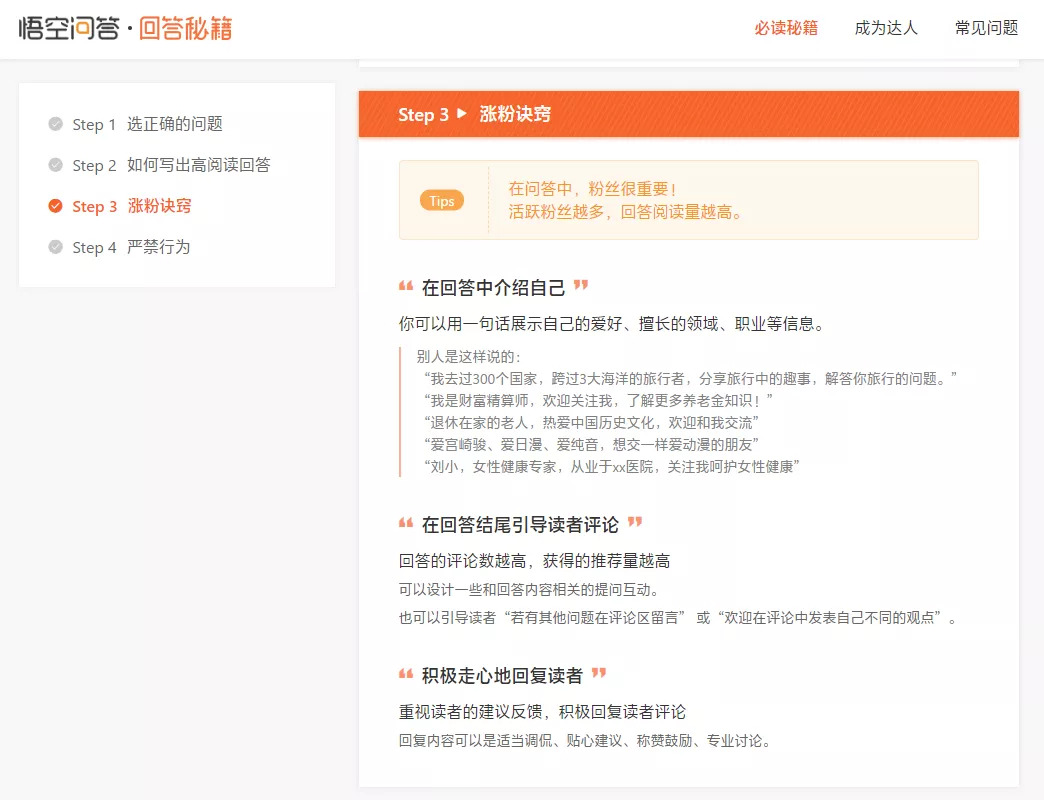Click the orange Step 3 checkmark icon

[x=56, y=206]
